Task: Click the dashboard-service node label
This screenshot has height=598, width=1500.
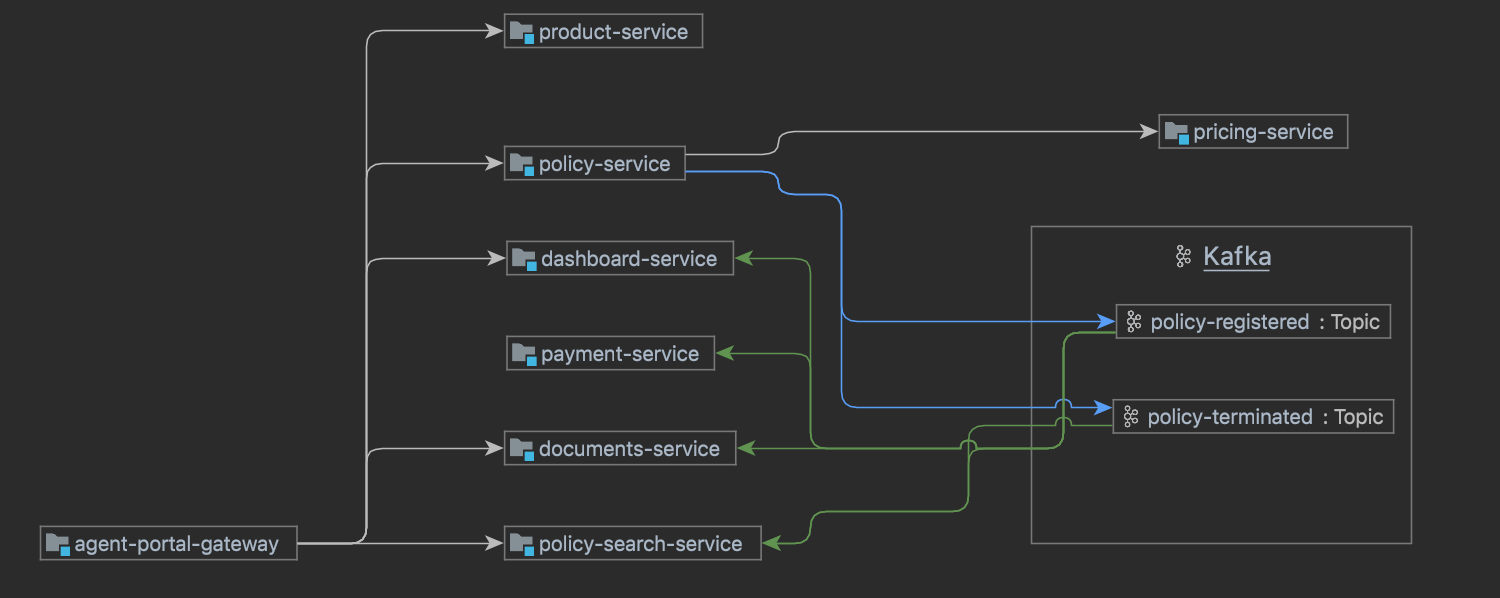Action: [x=629, y=259]
